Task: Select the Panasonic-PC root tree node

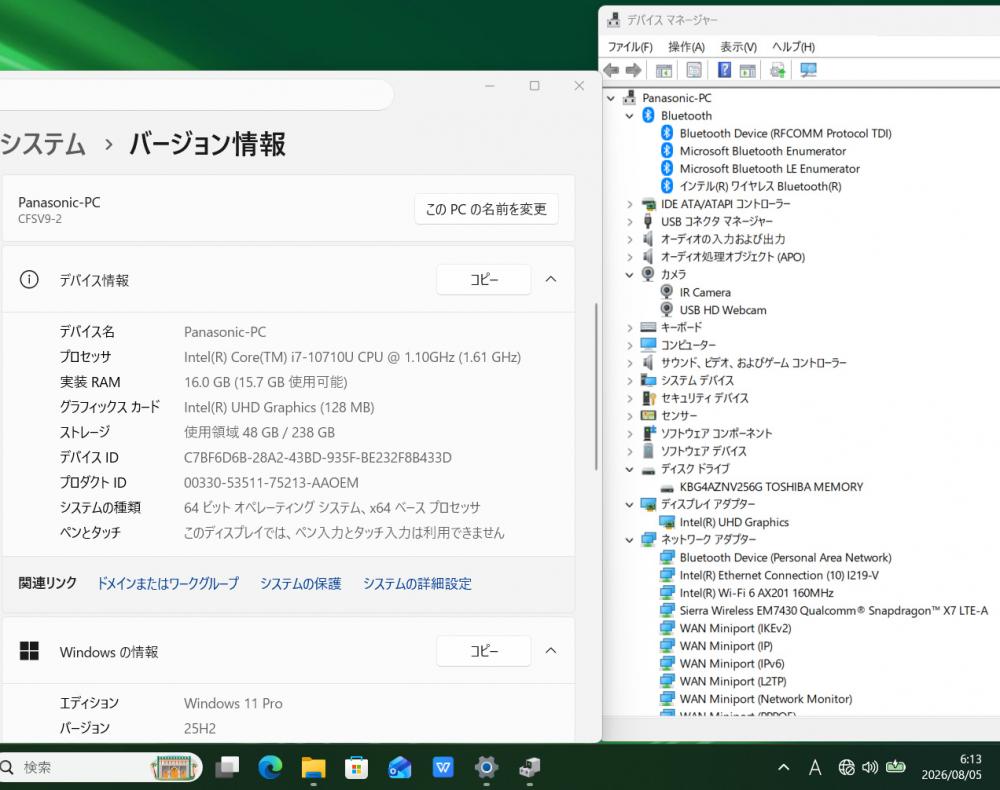Action: [677, 98]
